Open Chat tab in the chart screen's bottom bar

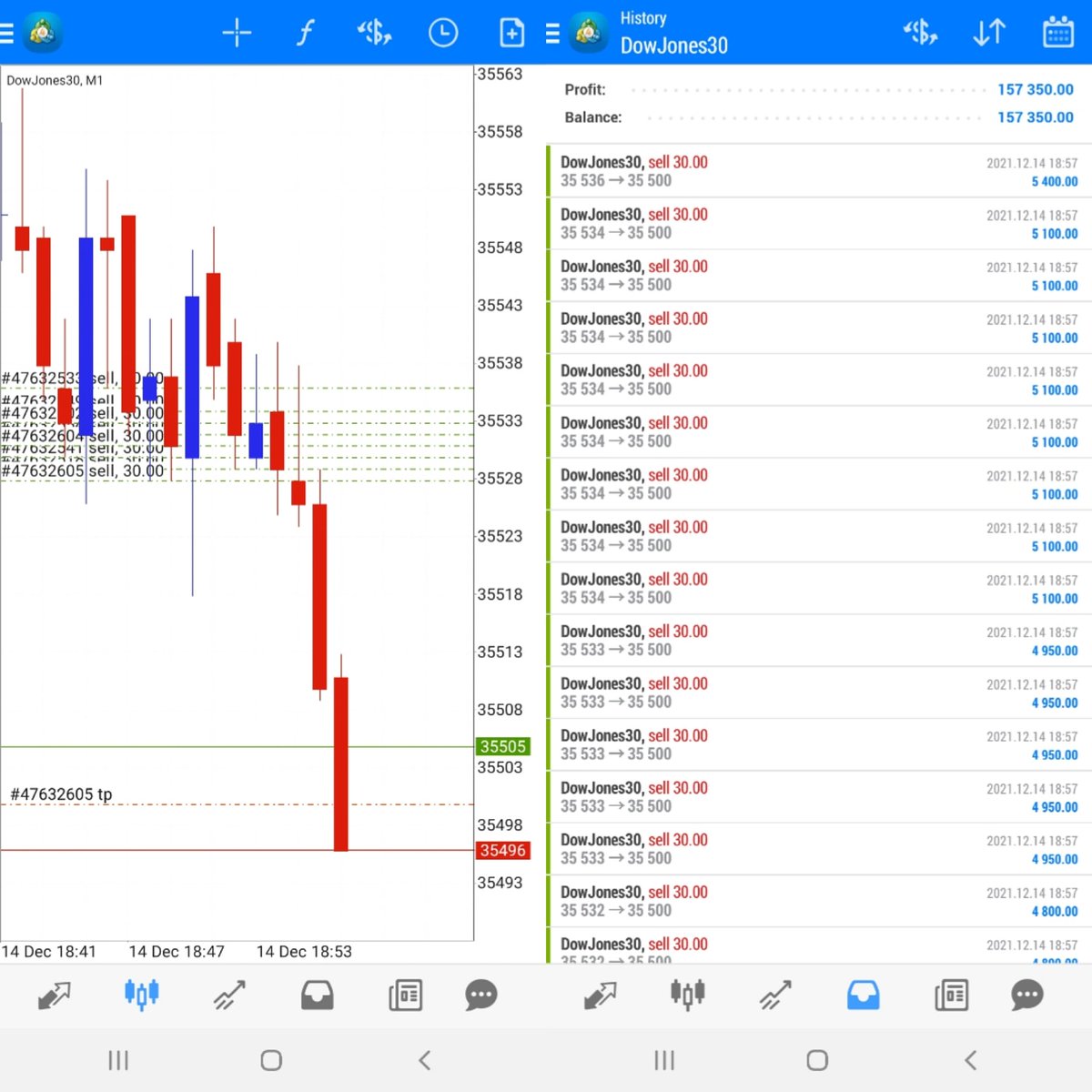point(480,996)
